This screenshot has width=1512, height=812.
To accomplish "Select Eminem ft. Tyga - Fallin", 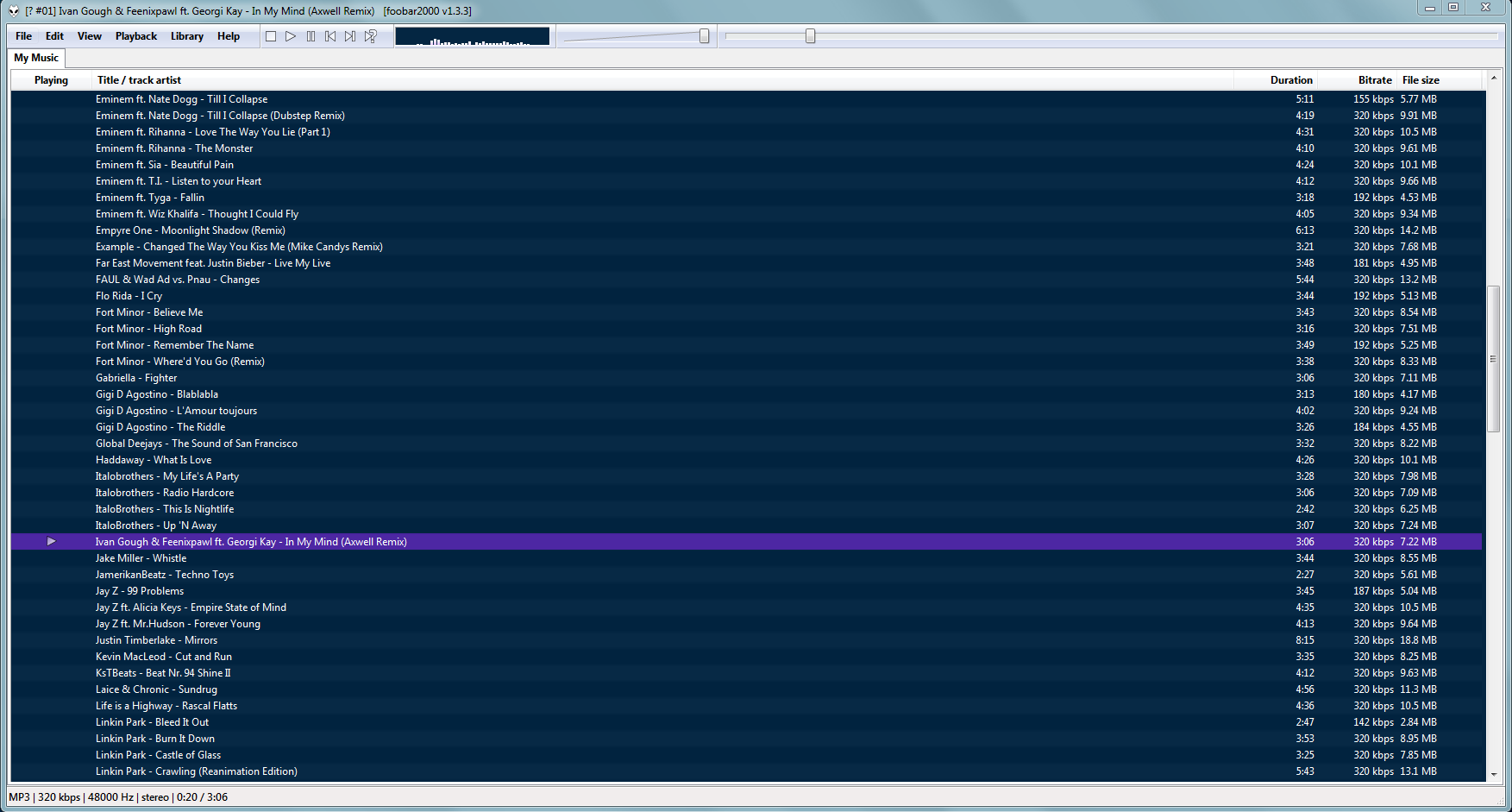I will click(746, 198).
